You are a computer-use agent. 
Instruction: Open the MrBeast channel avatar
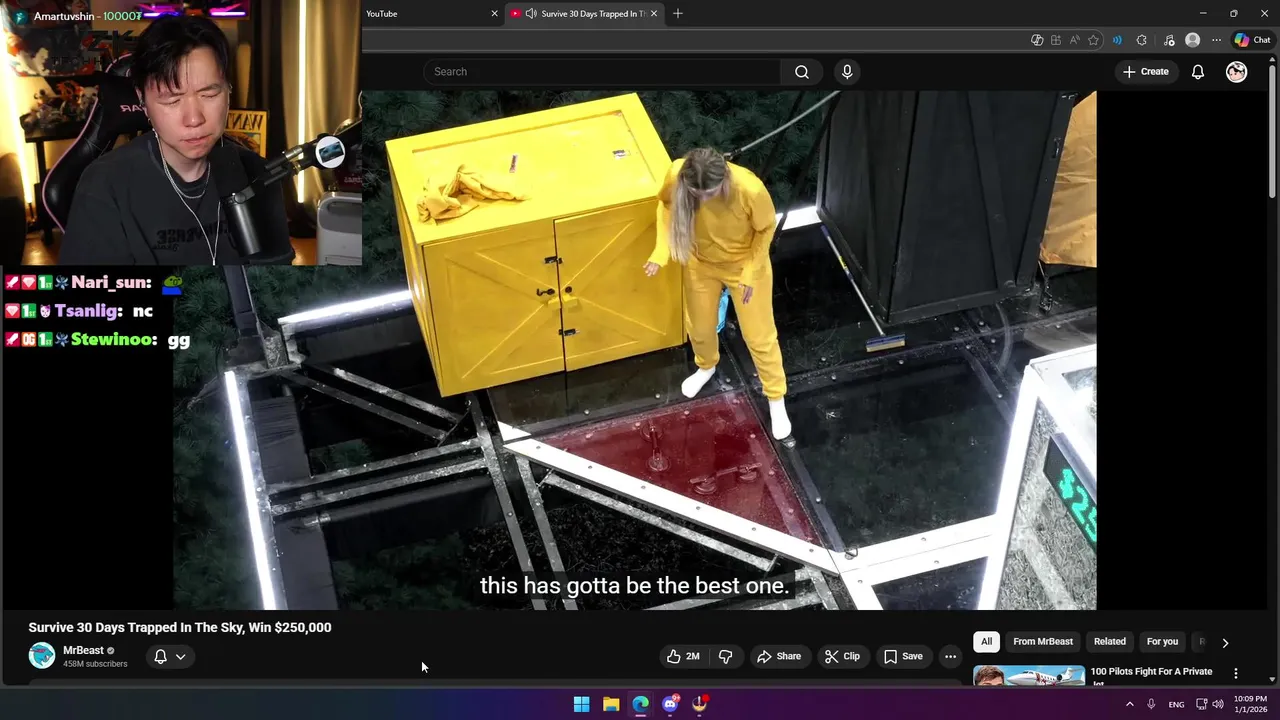[42, 656]
